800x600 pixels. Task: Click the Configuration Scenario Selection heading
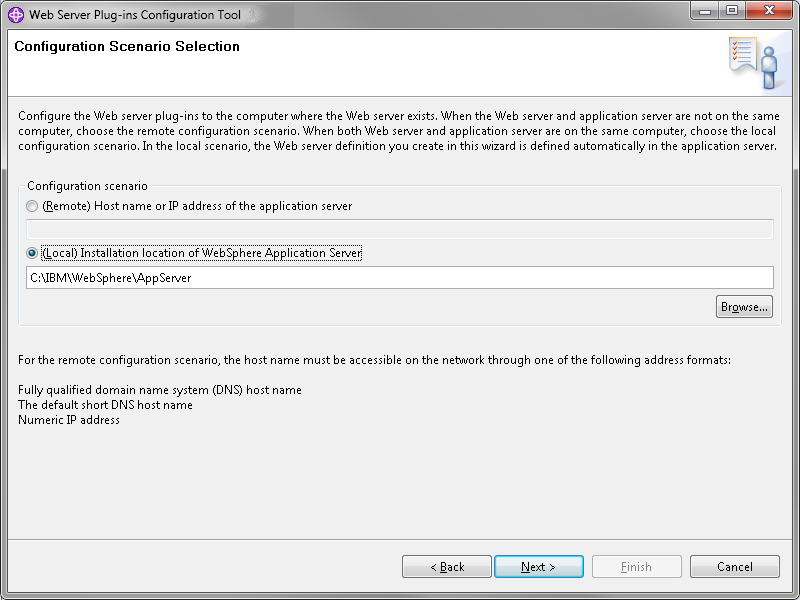pos(127,46)
